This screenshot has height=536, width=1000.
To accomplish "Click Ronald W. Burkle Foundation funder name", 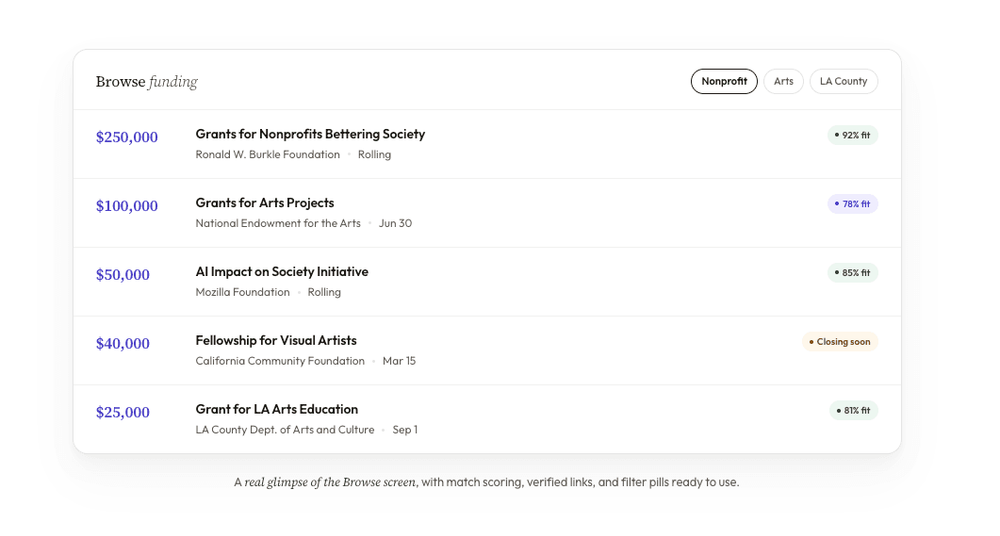I will click(268, 155).
